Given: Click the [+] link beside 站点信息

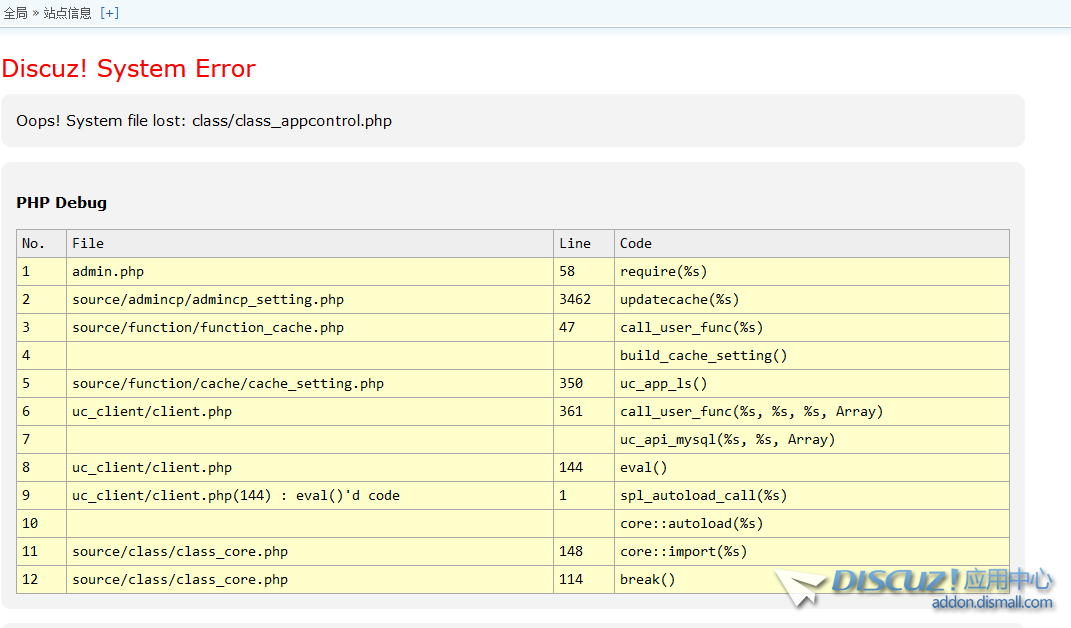Looking at the screenshot, I should pos(109,13).
